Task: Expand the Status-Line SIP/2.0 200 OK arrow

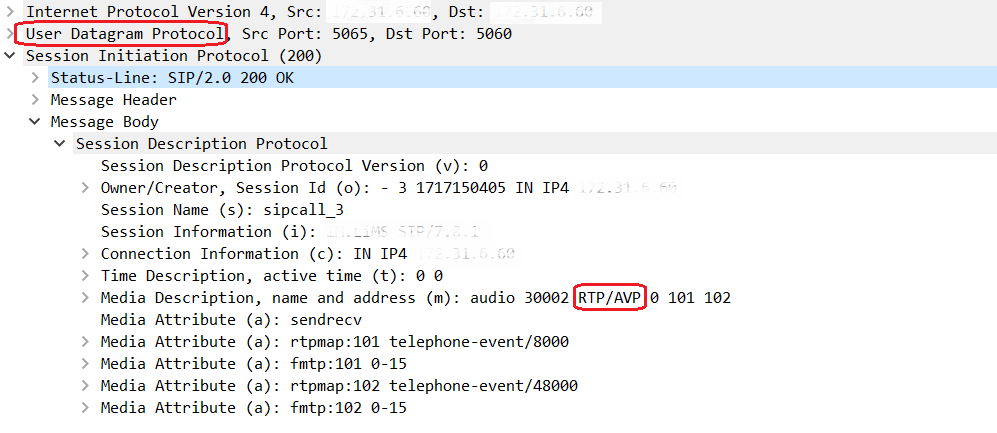Action: click(x=36, y=78)
